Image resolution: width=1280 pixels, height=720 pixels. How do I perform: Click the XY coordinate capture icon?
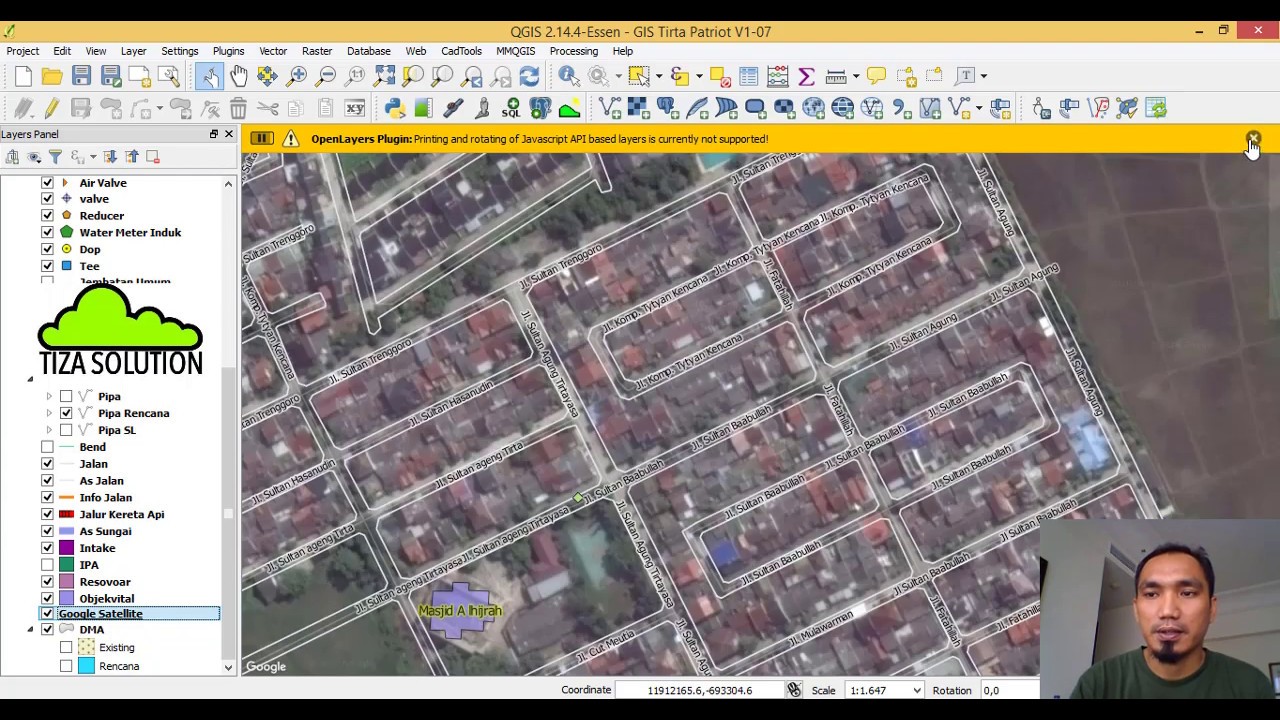(355, 108)
